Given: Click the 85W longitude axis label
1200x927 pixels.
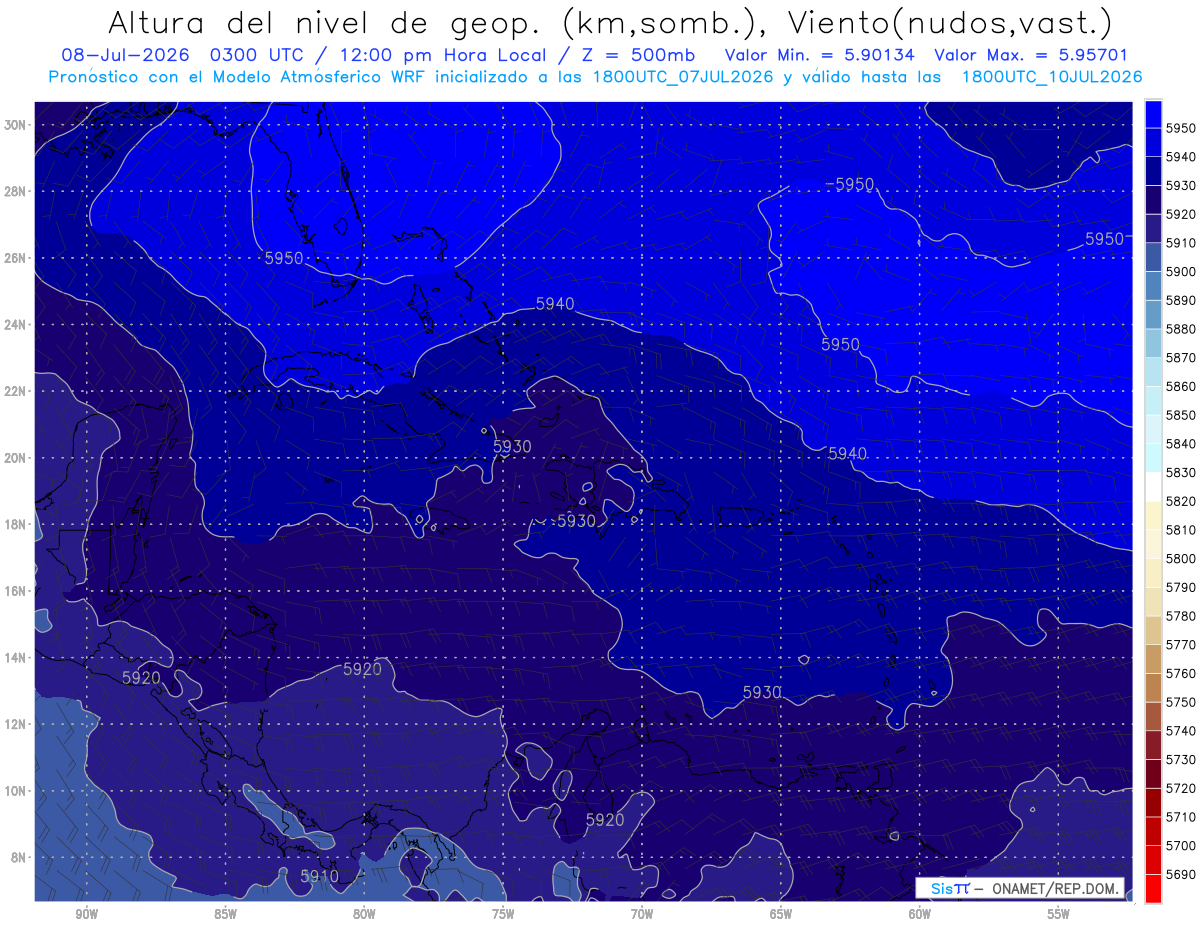Looking at the screenshot, I should tap(225, 914).
